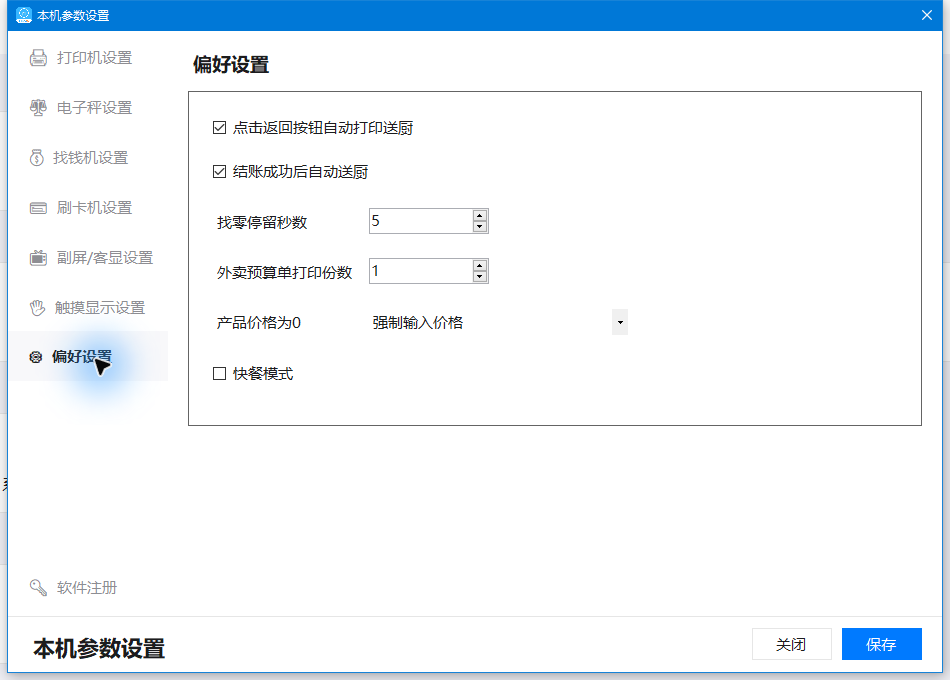950x680 pixels.
Task: Click the change machine money-bag icon
Action: tap(37, 158)
